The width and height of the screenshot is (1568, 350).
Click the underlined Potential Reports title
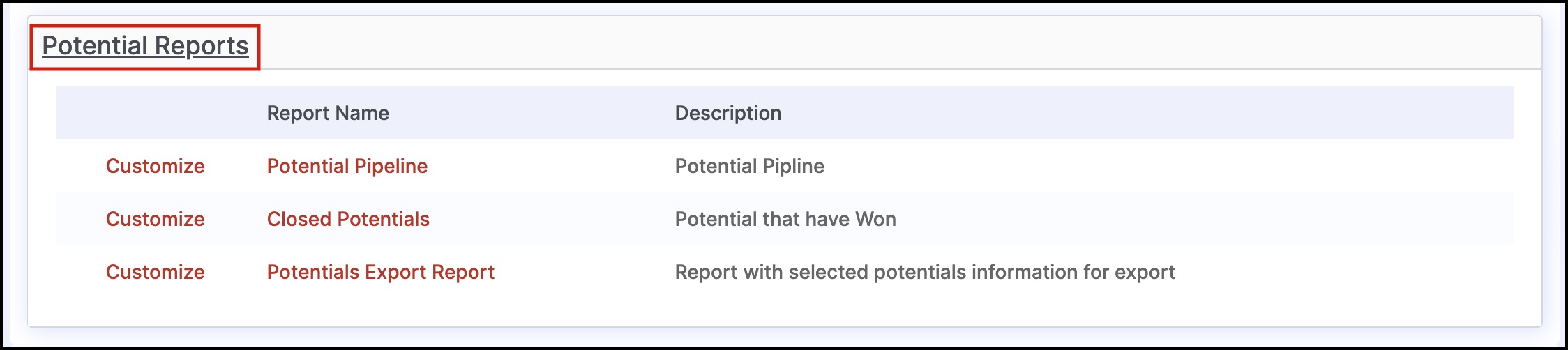145,46
